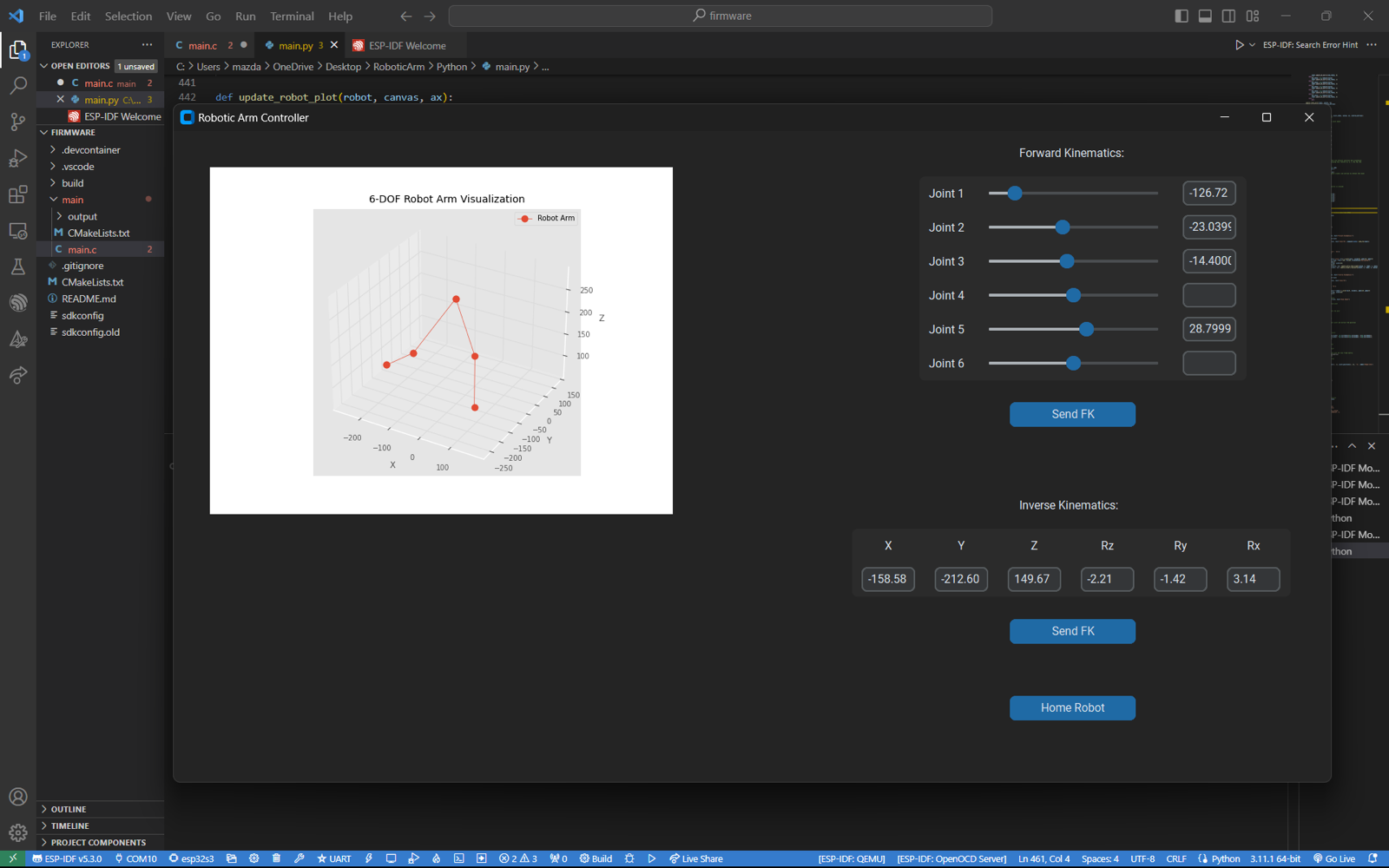Open the ESP-IDF Explorer in the activity bar
The width and height of the screenshot is (1389, 868).
[17, 303]
